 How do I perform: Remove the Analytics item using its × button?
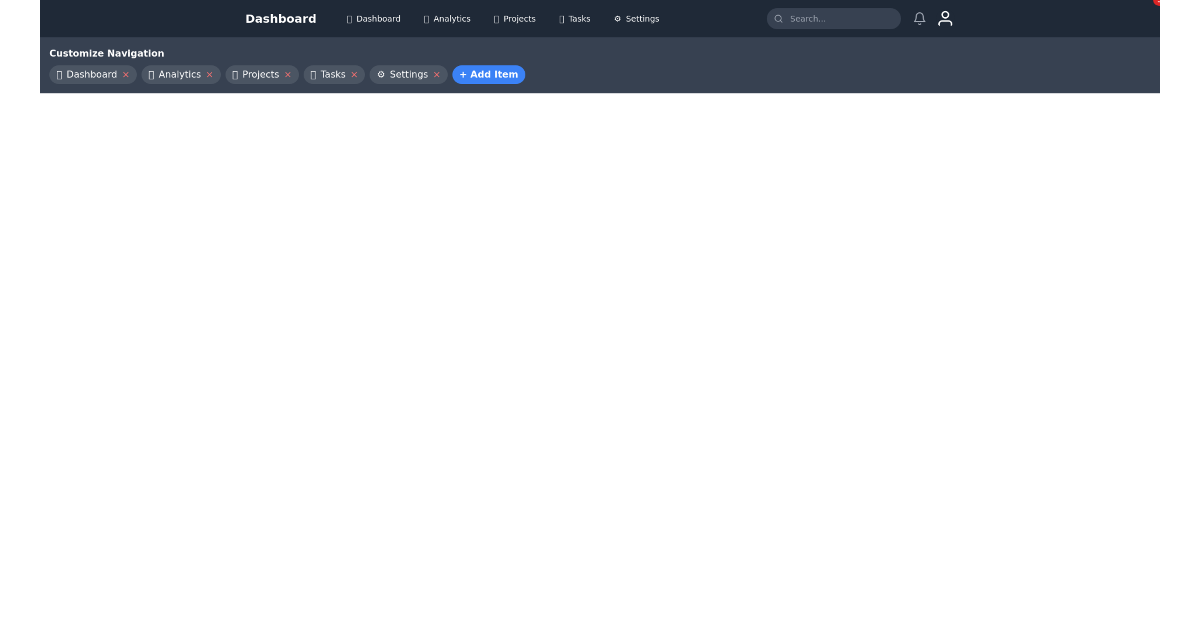click(210, 74)
